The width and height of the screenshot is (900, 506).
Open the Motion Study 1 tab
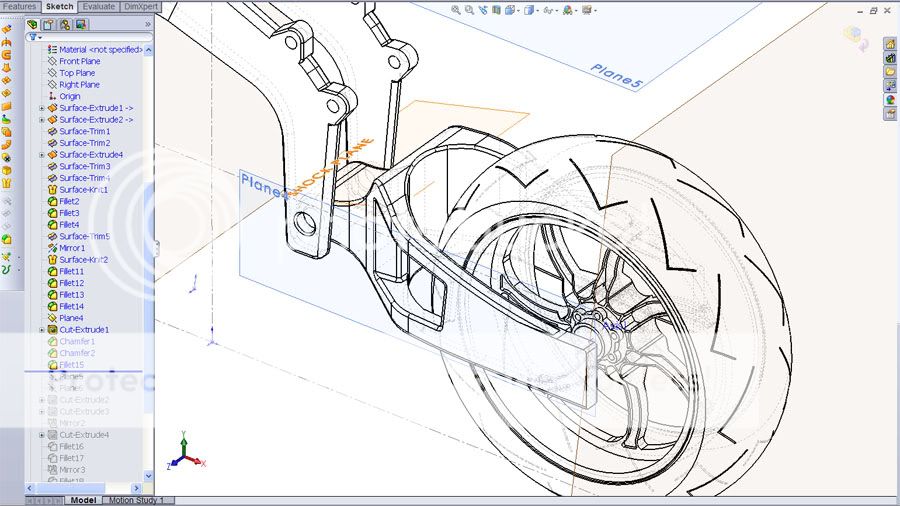136,500
